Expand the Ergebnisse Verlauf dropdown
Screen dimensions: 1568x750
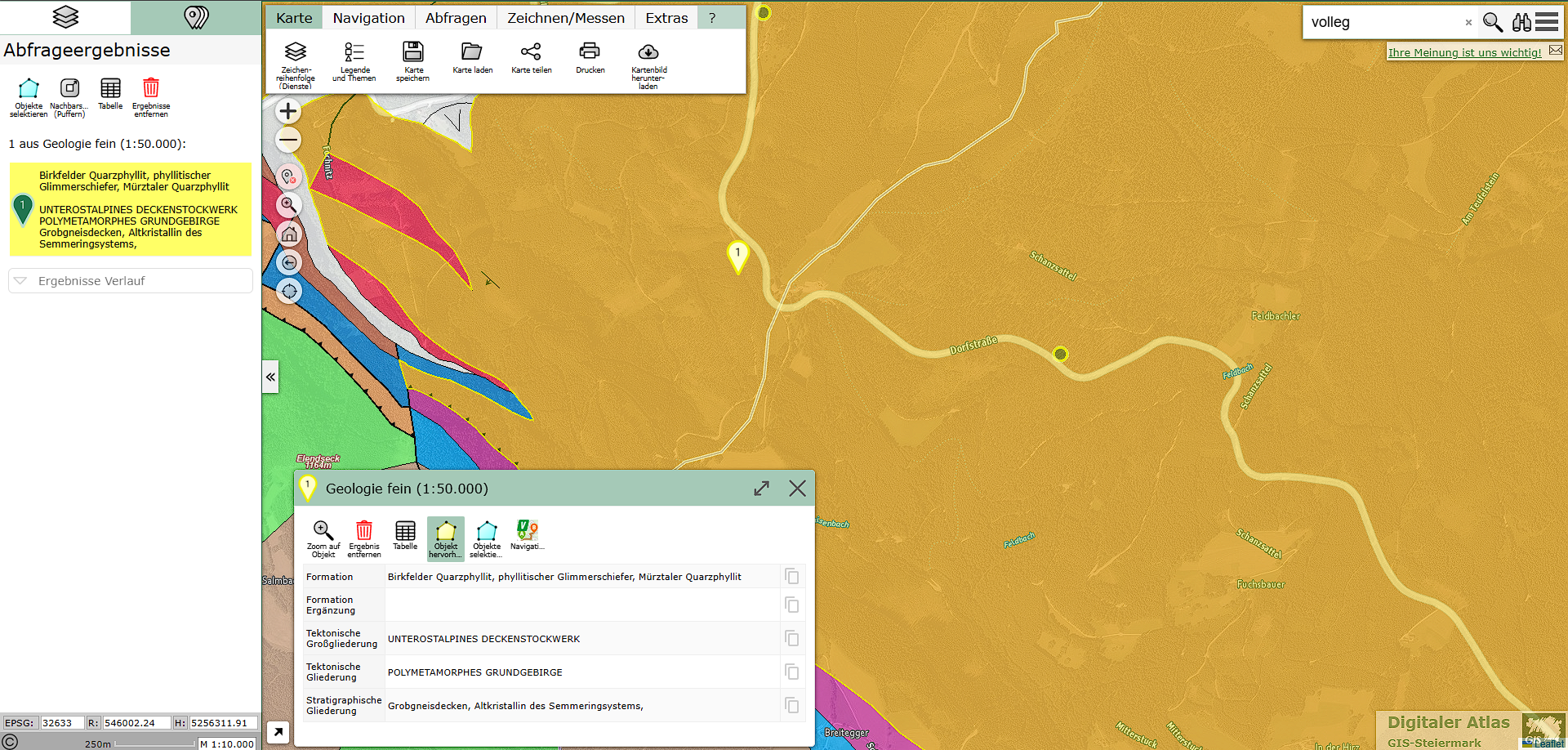tap(131, 281)
